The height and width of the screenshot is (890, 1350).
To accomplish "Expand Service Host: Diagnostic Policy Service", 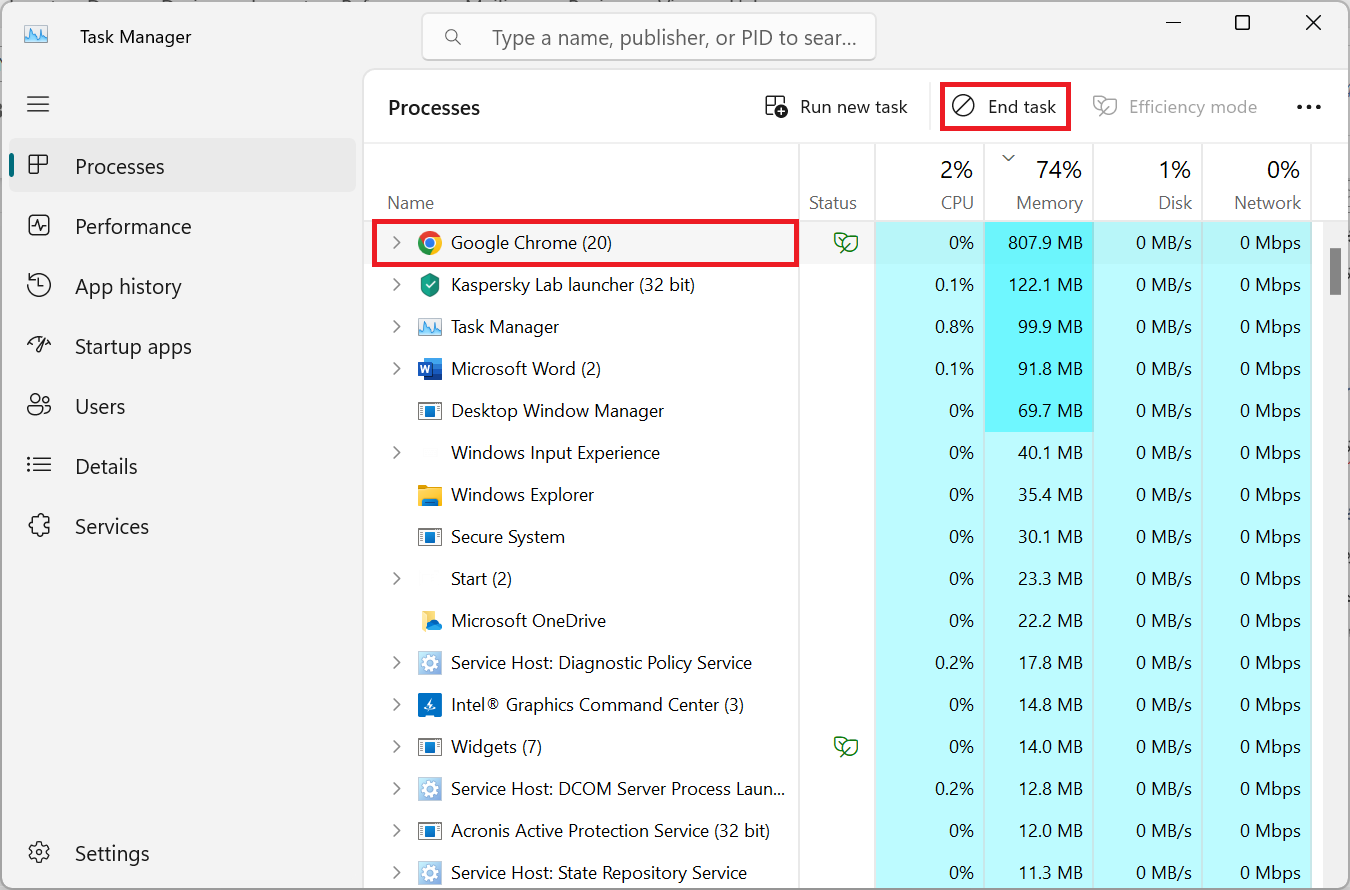I will [396, 663].
